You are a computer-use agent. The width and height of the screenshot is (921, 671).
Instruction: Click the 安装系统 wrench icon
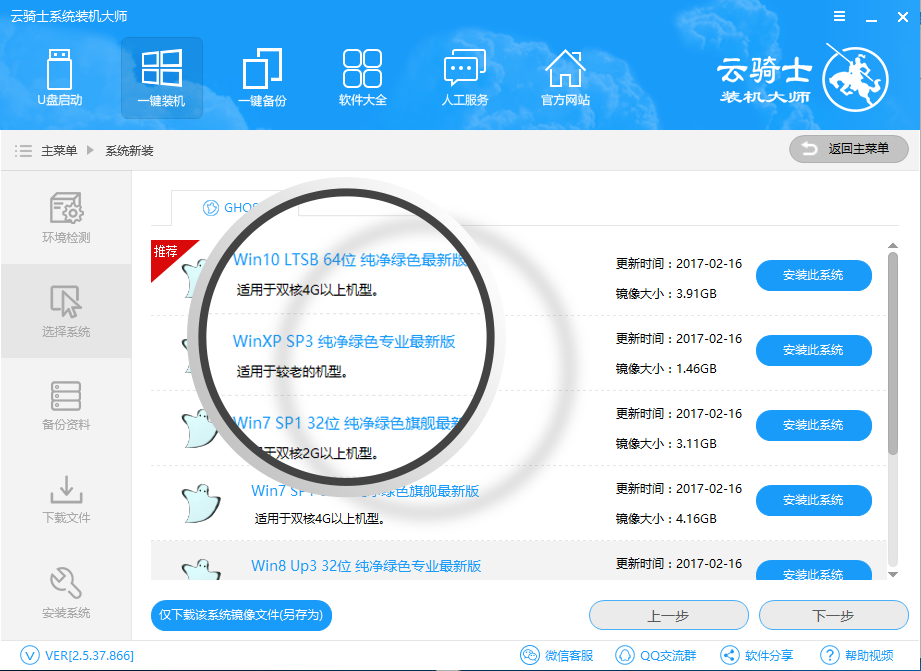tap(66, 592)
